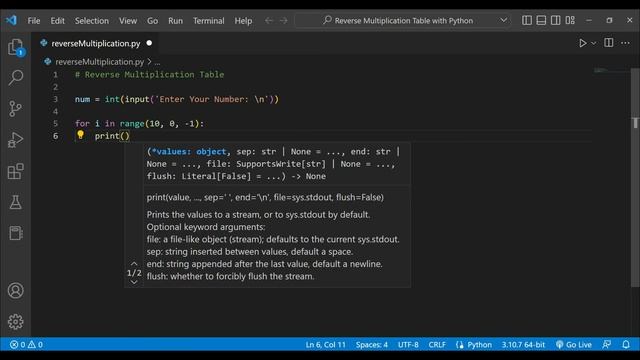The height and width of the screenshot is (360, 640).
Task: Select the reverseMultiplication.py editor tab
Action: (x=96, y=43)
